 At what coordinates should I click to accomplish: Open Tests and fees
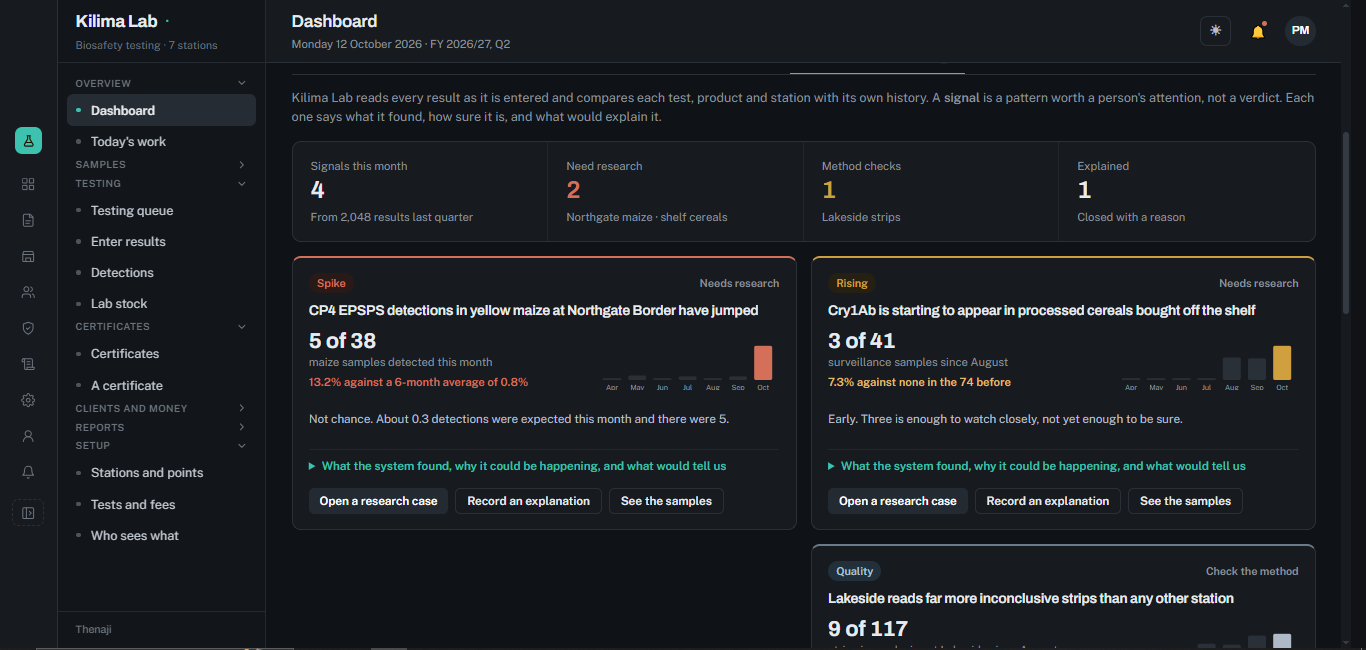click(x=161, y=504)
